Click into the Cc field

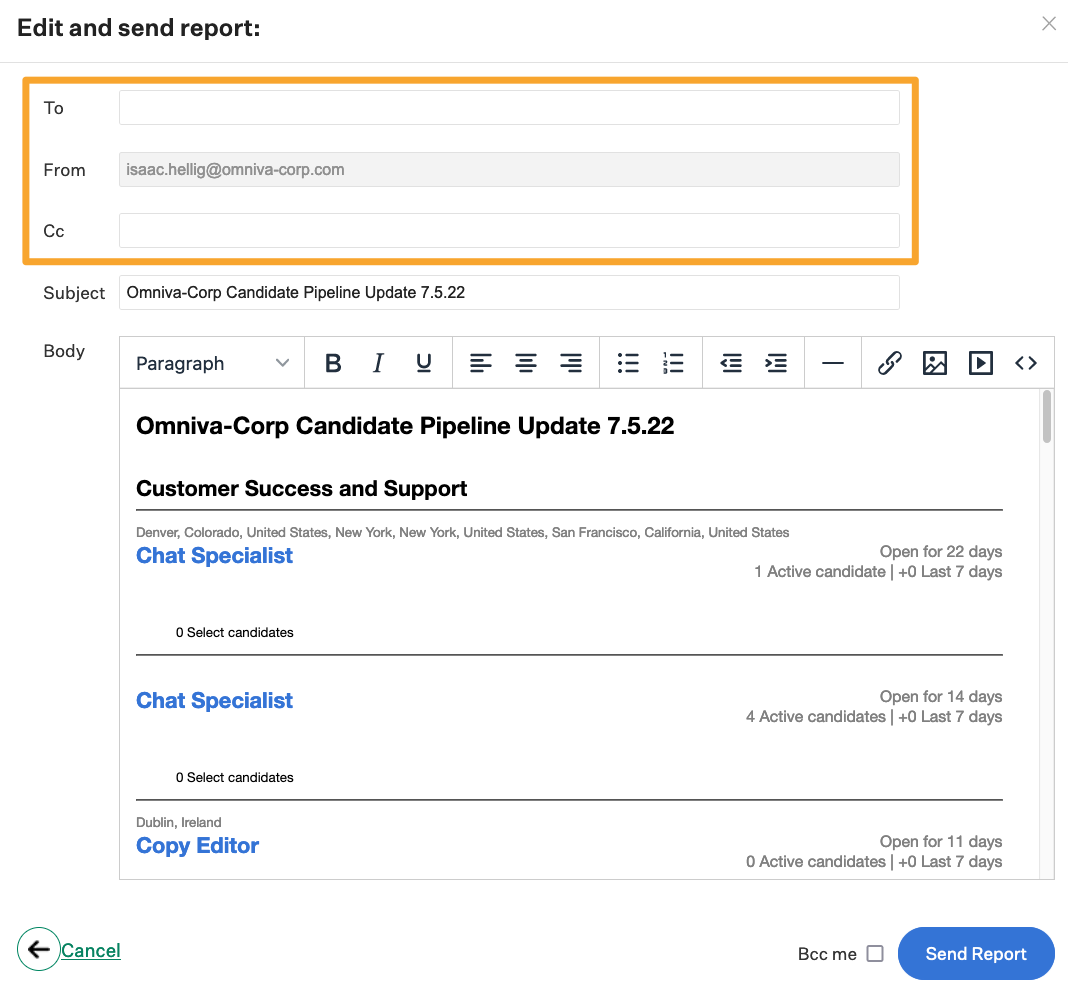coord(509,230)
